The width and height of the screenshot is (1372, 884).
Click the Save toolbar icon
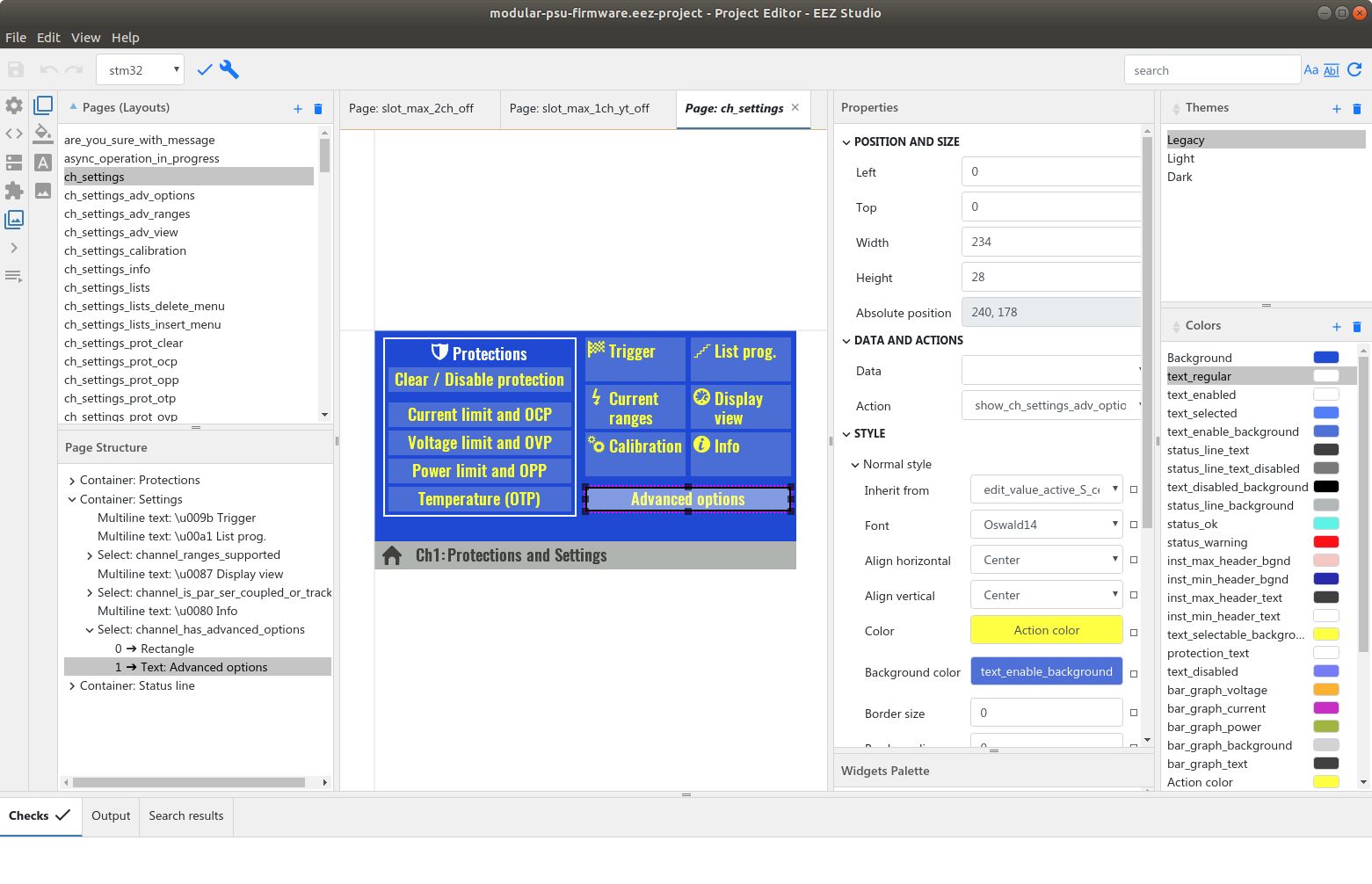(x=15, y=69)
